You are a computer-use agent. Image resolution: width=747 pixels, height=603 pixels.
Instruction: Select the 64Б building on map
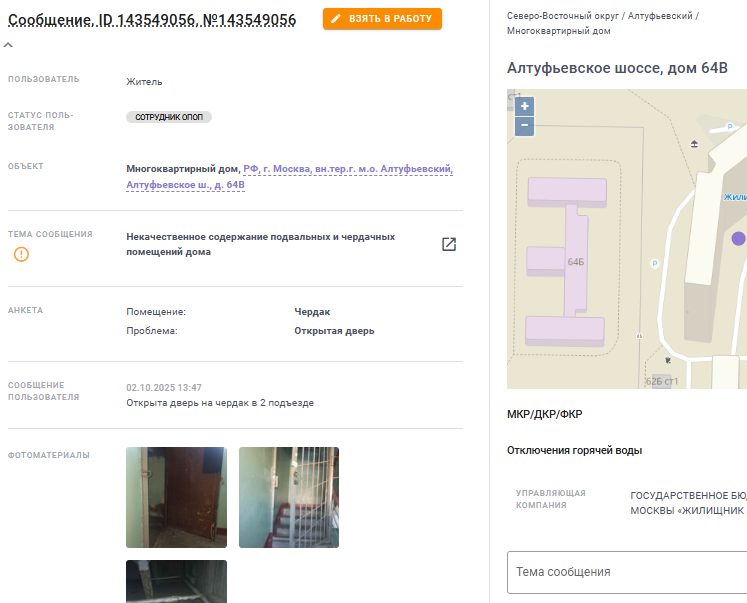(x=575, y=262)
